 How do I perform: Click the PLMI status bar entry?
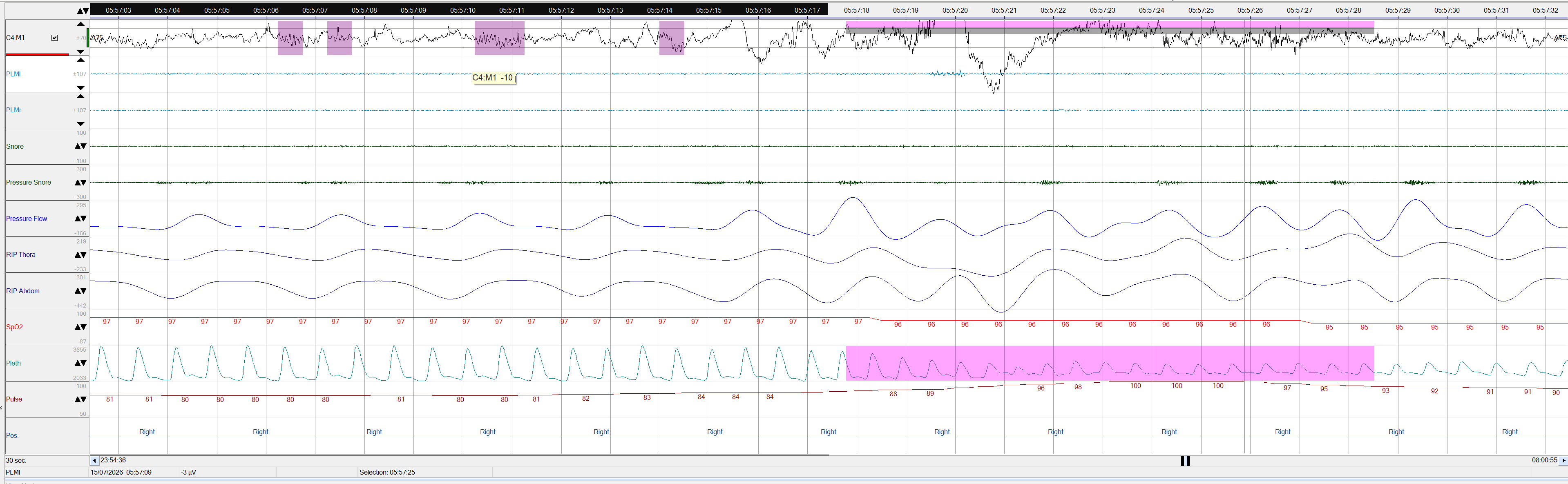pyautogui.click(x=13, y=473)
